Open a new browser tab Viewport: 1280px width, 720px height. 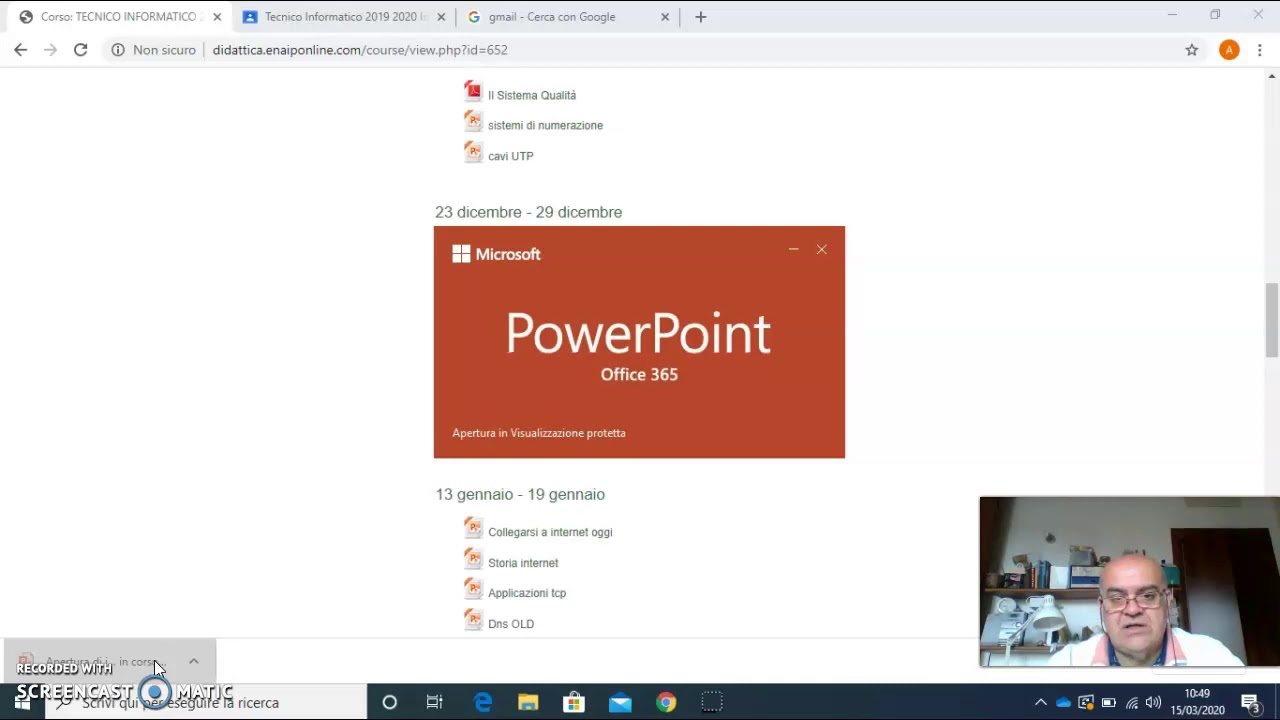click(x=700, y=17)
